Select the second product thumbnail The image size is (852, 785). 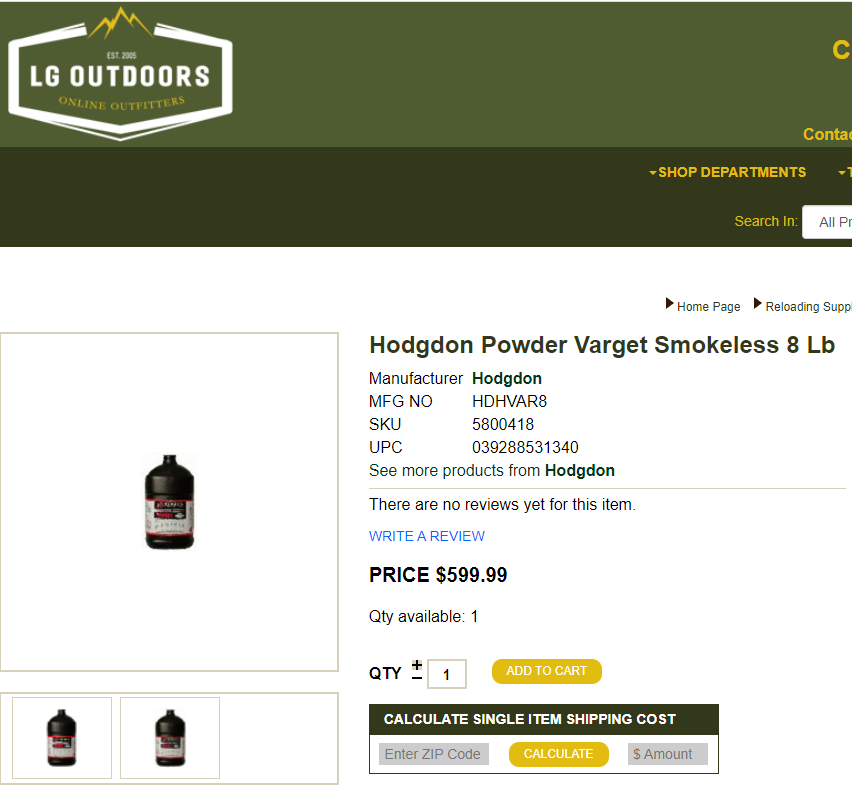tap(170, 738)
